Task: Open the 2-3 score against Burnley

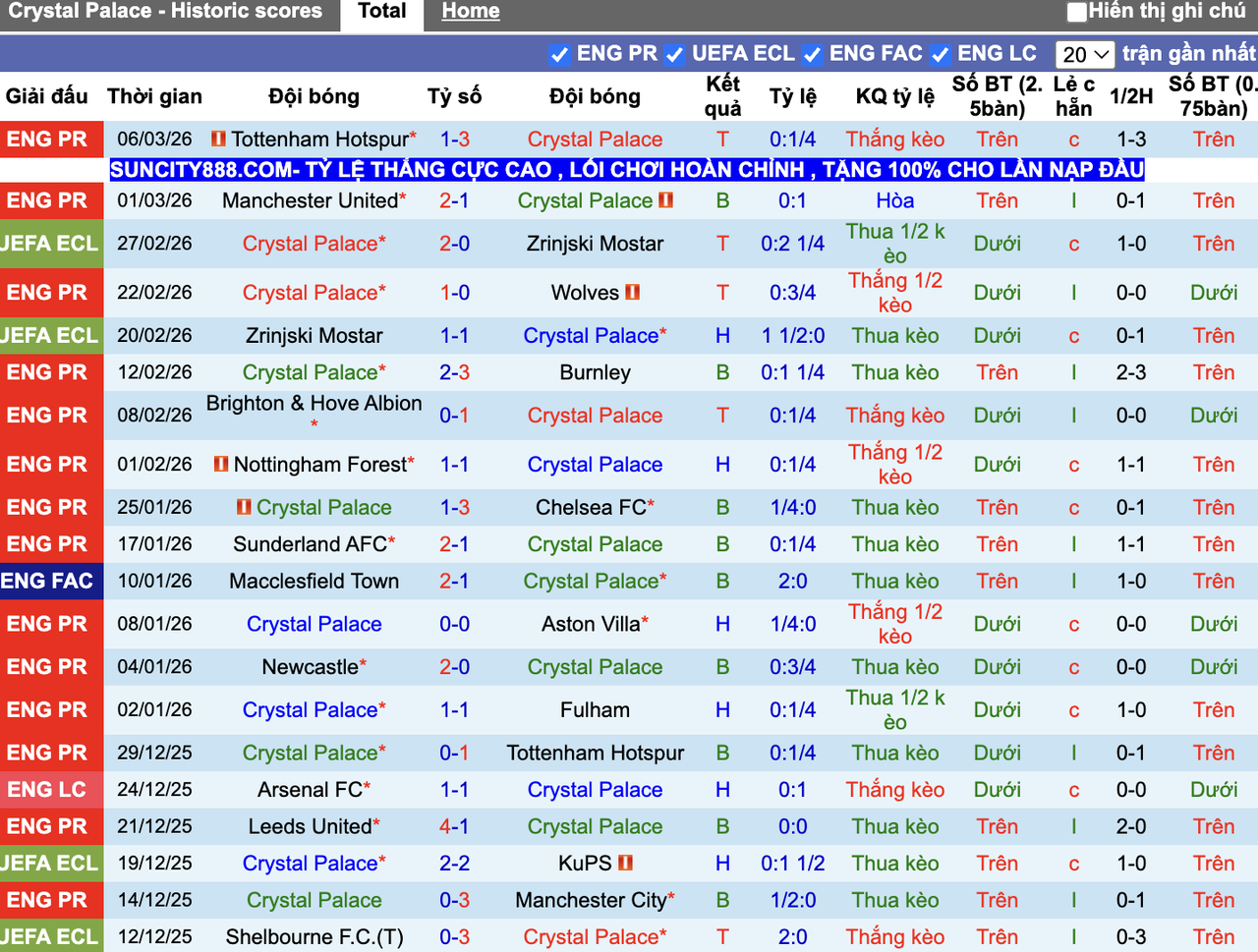Action: pos(454,372)
